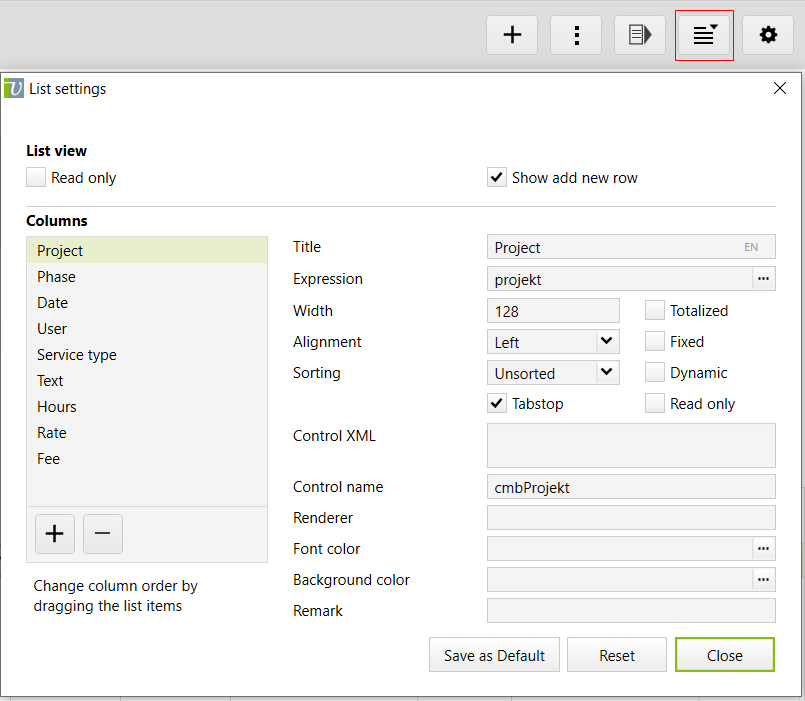Click the list settings toolbar icon
The image size is (805, 701).
tap(705, 35)
